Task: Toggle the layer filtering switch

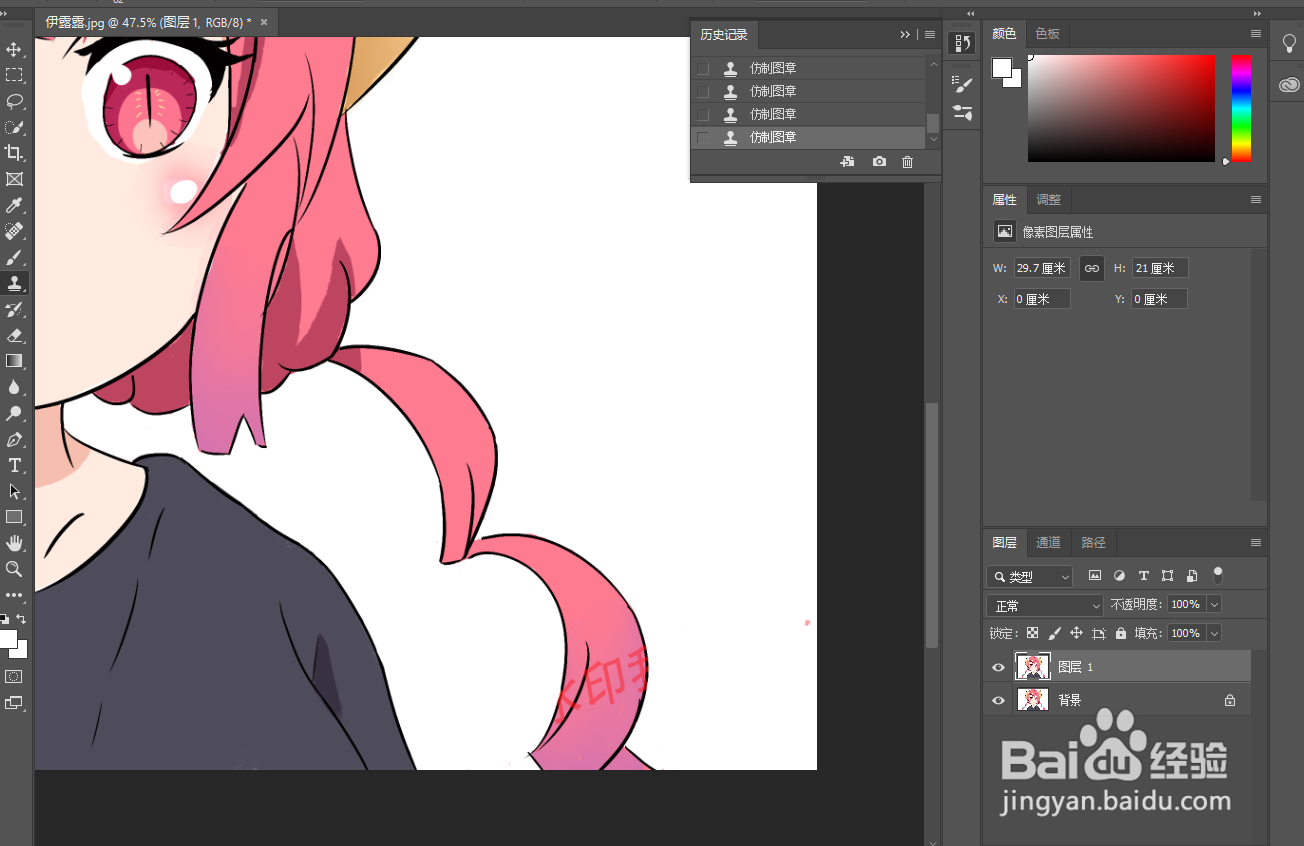Action: [1217, 575]
